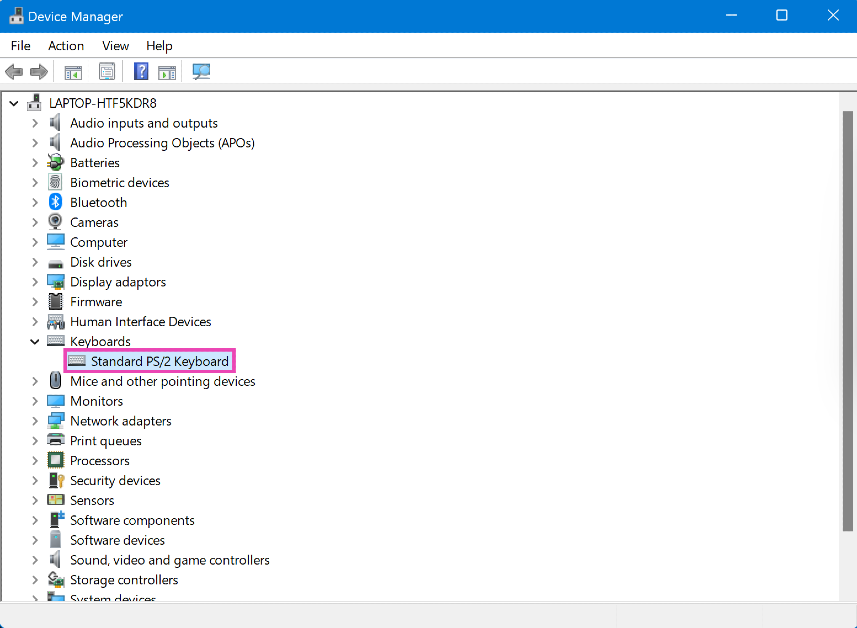The width and height of the screenshot is (857, 628).
Task: Click the Properties toolbar icon
Action: tap(107, 72)
